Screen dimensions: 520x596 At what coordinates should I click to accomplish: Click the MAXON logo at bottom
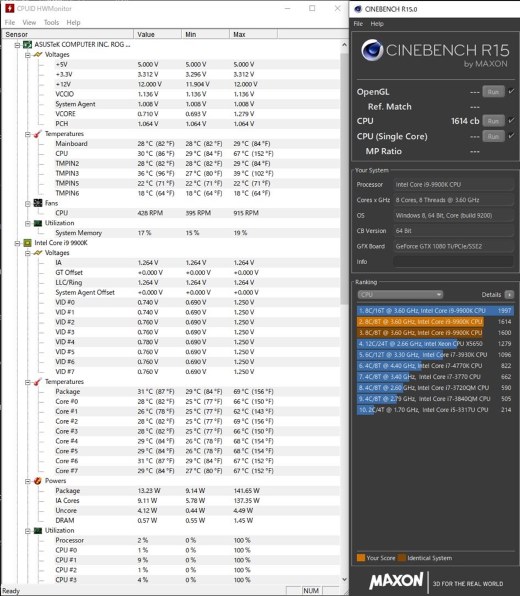[x=396, y=581]
